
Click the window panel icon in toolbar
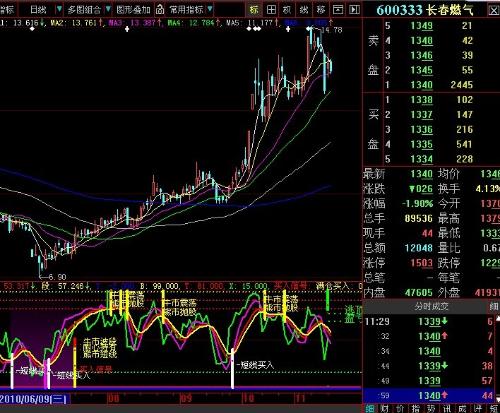pos(338,10)
